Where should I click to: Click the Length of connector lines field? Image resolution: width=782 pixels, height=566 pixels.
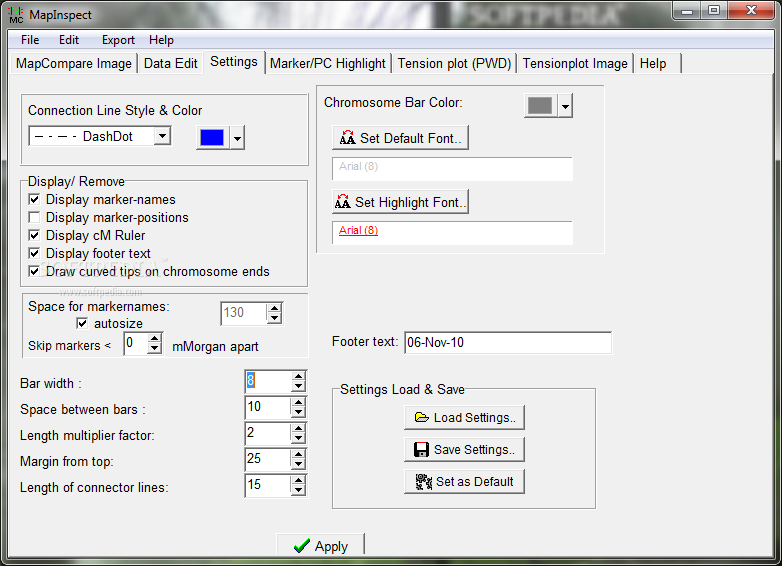[268, 485]
